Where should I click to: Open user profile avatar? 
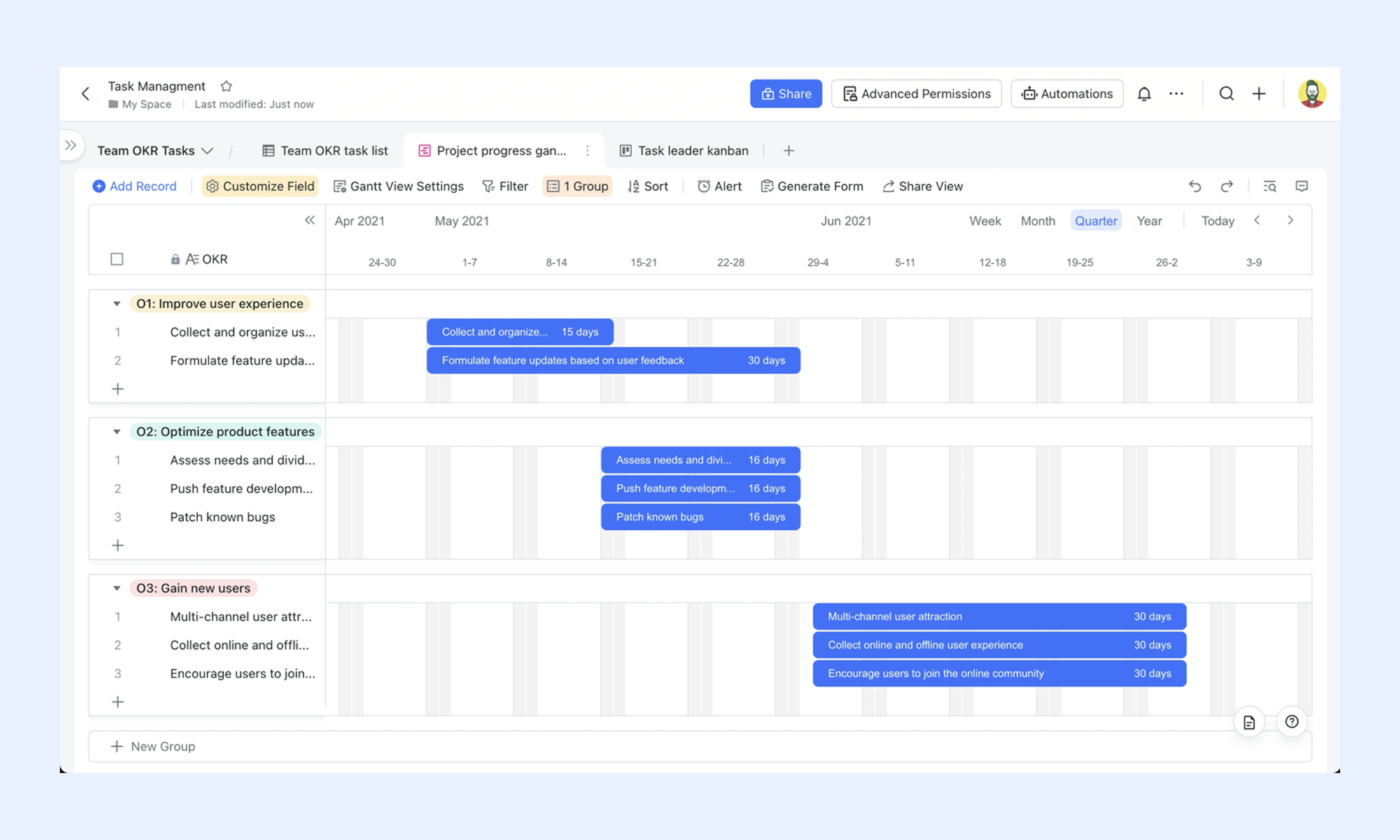[x=1312, y=94]
